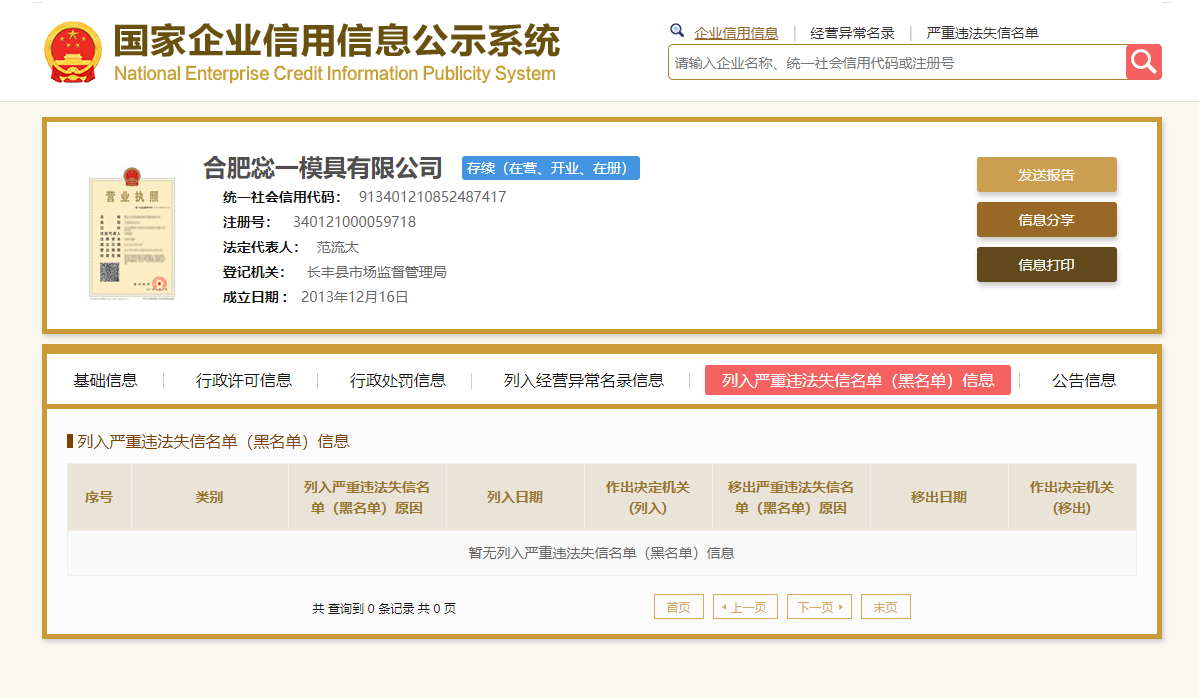1199x698 pixels.
Task: Switch to the 行政处罚信息 tab
Action: [397, 380]
